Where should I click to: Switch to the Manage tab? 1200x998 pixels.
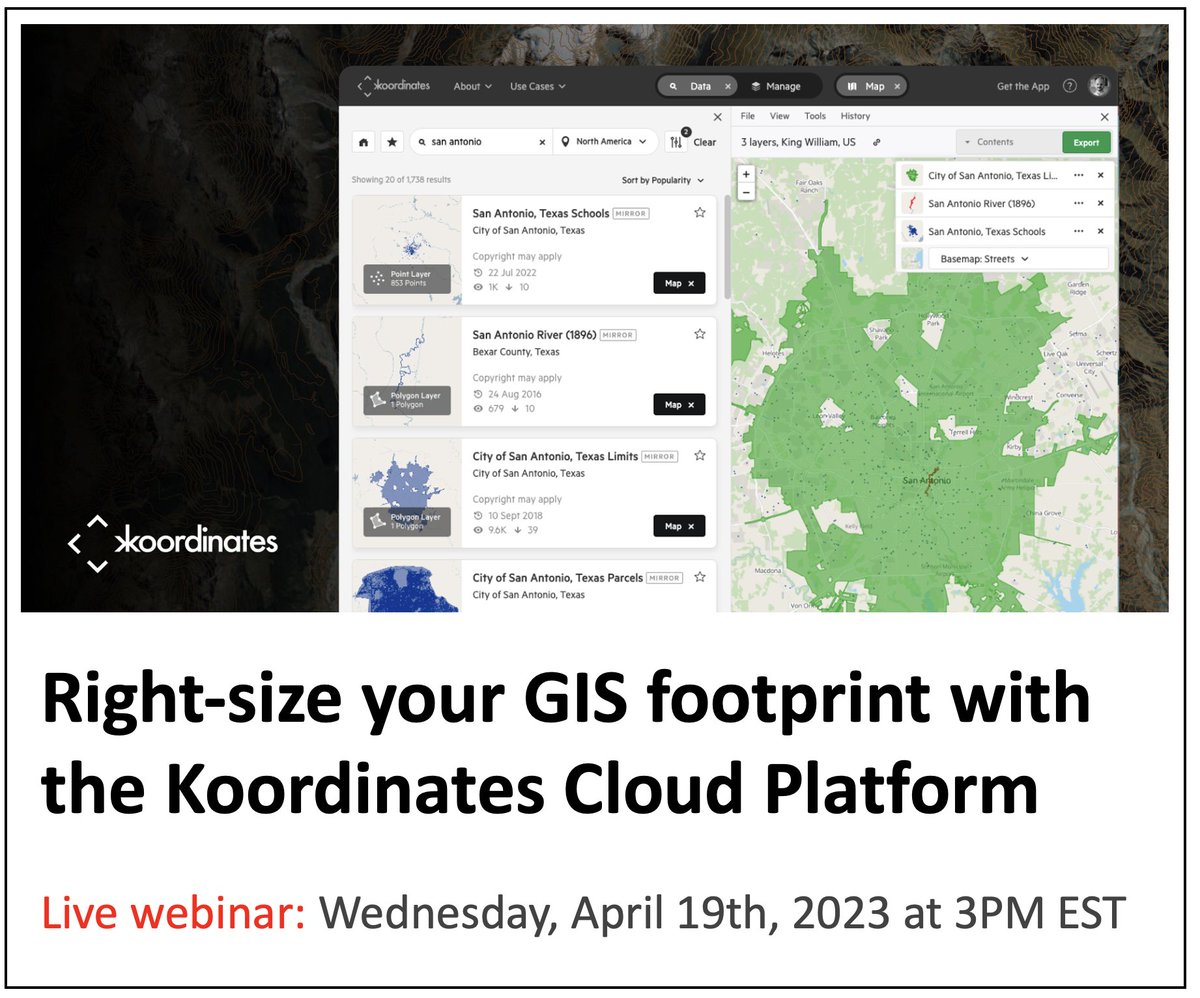coord(776,87)
